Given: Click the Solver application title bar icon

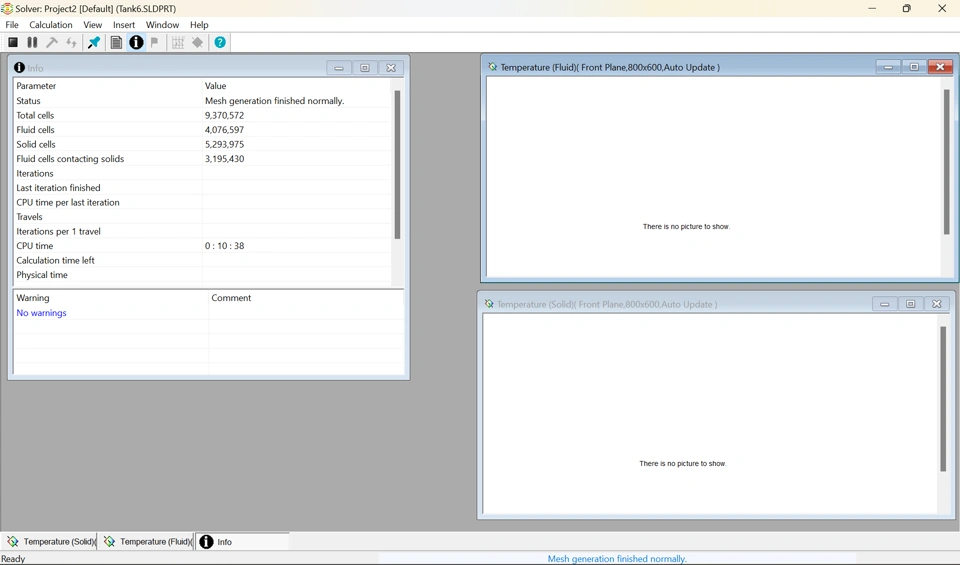Looking at the screenshot, I should click(7, 9).
